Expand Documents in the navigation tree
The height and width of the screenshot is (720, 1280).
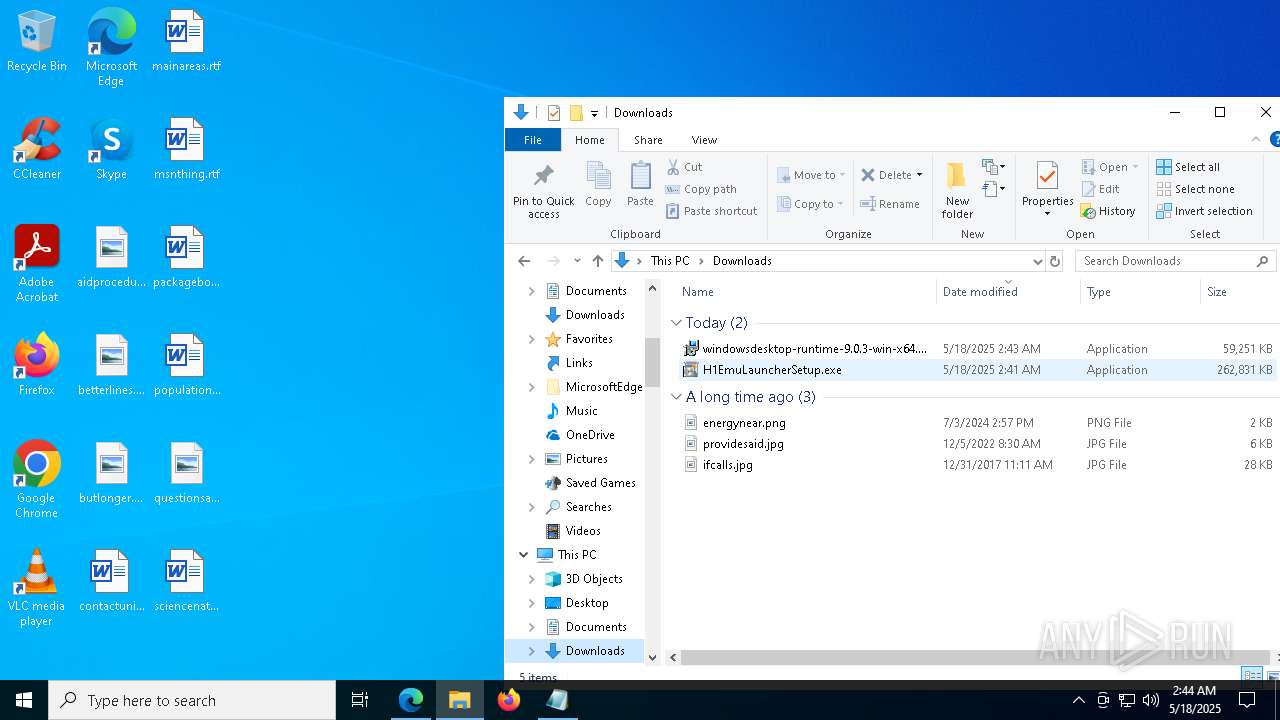pos(531,291)
